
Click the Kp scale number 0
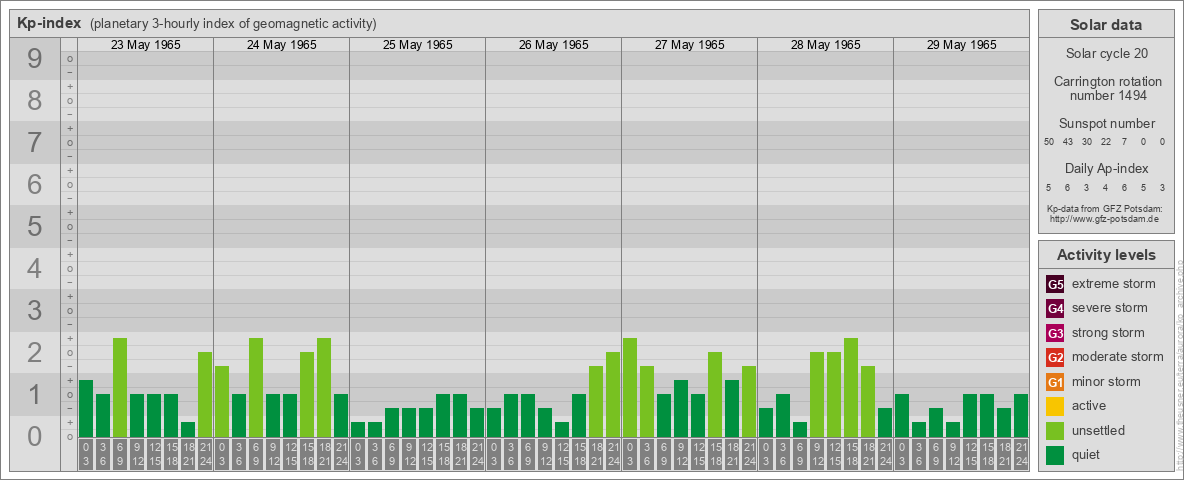pos(35,436)
